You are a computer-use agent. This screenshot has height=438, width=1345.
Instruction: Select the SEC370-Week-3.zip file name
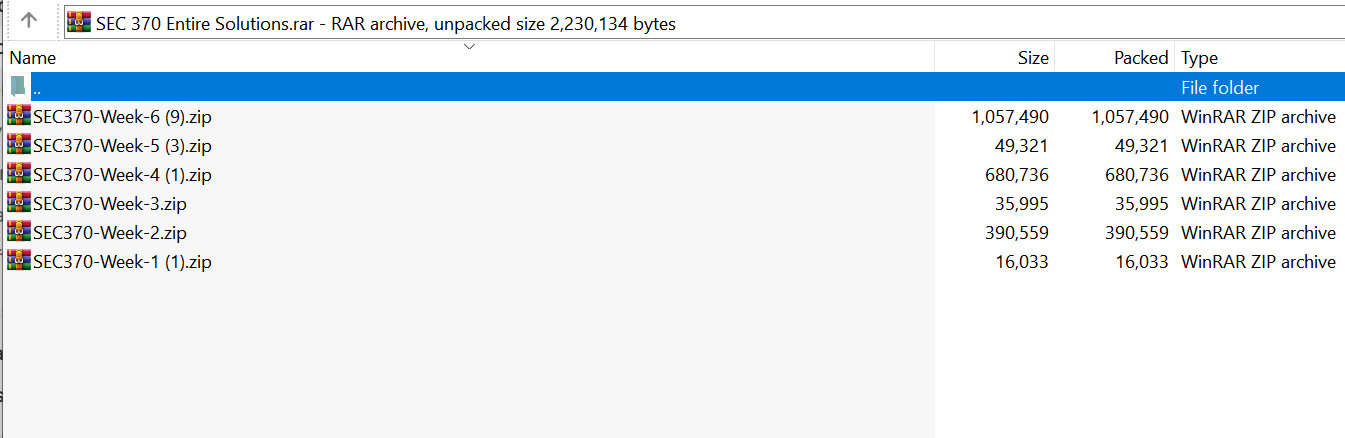click(x=110, y=204)
